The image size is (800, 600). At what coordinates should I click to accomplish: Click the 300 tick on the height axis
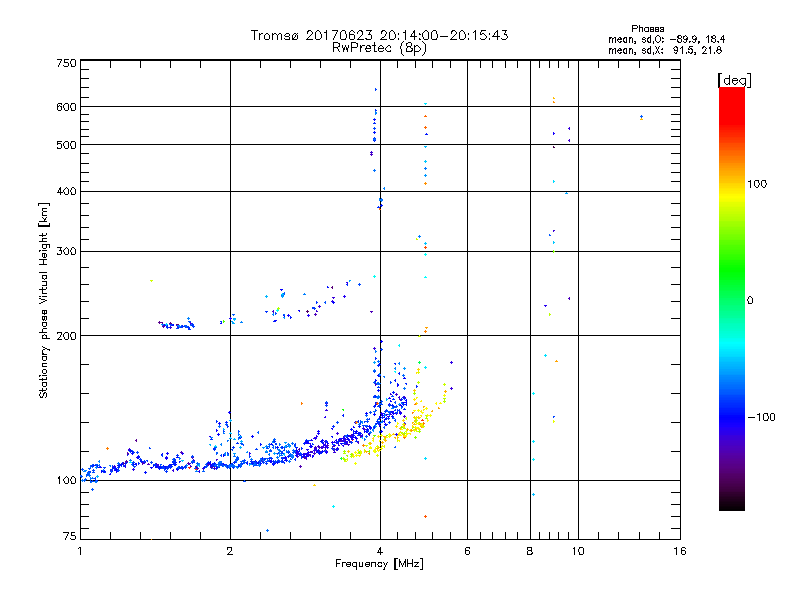66,250
